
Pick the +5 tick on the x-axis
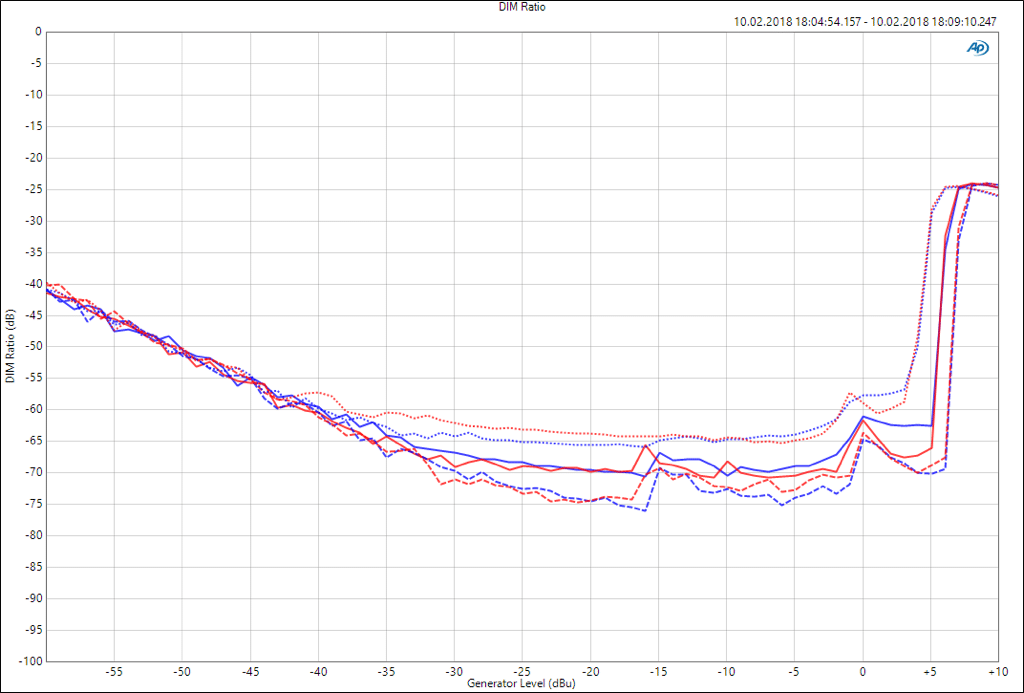[930, 672]
